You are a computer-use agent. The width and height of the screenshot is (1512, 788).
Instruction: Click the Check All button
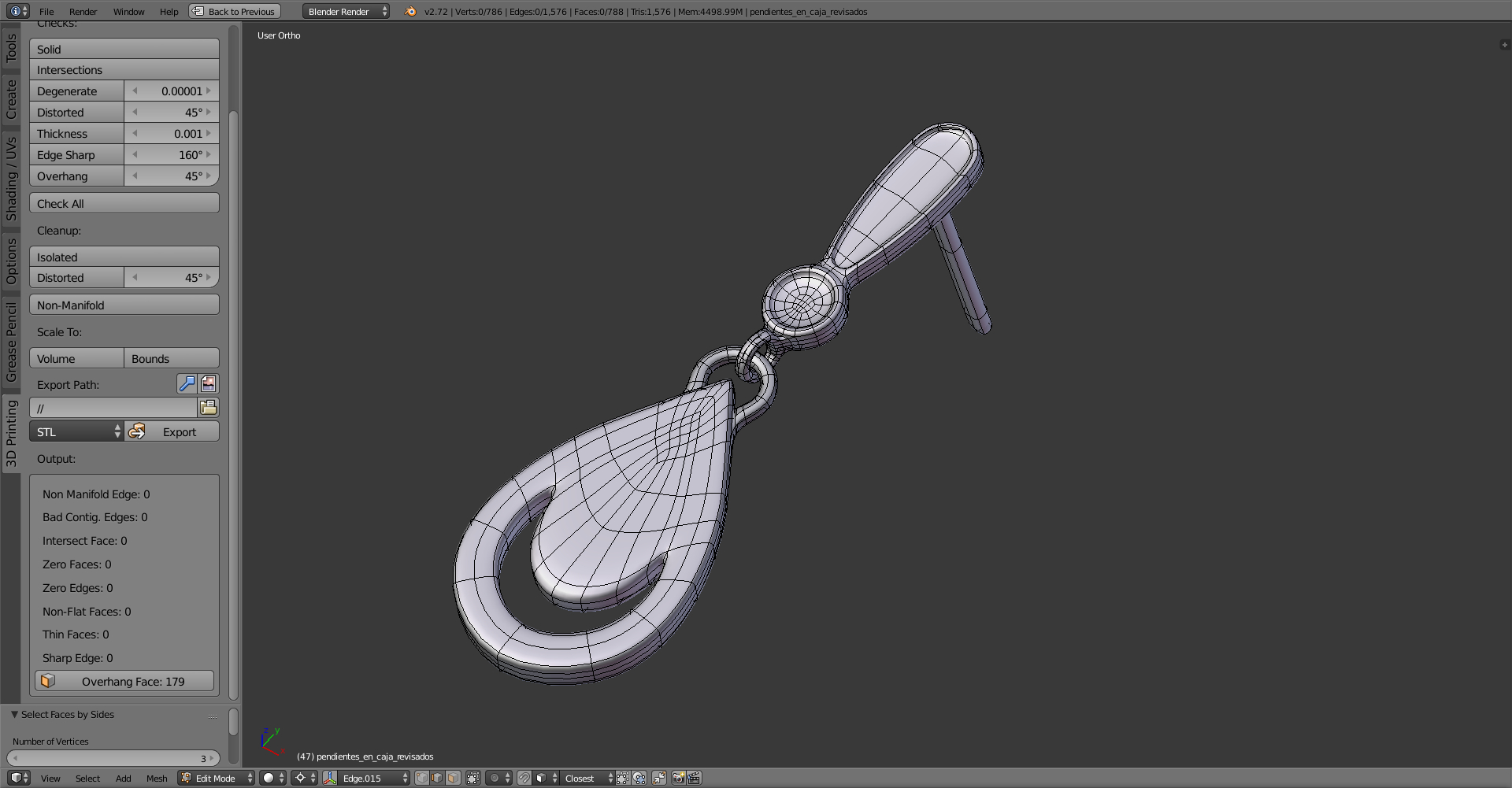click(x=124, y=203)
